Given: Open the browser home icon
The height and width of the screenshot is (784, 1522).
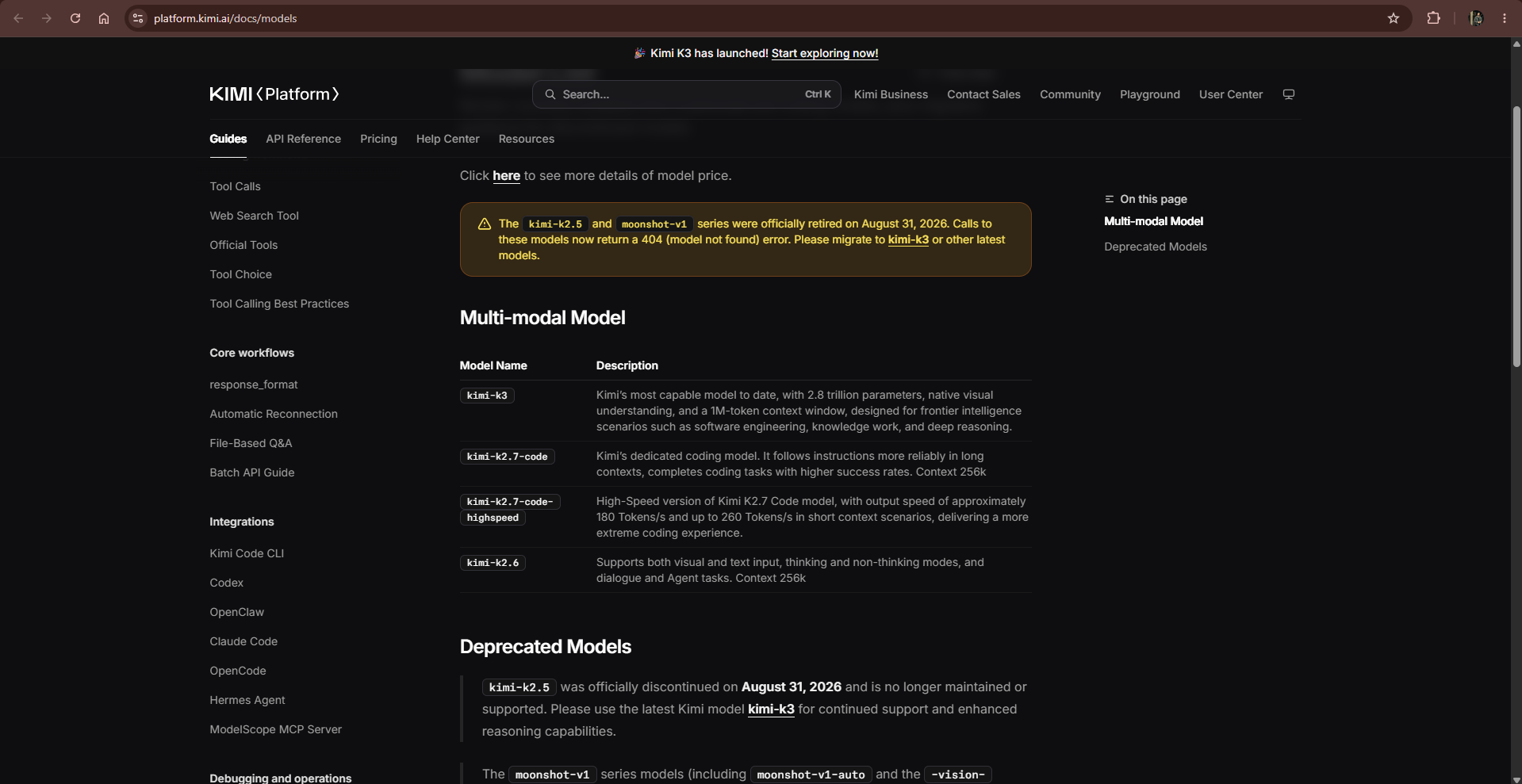Looking at the screenshot, I should (x=104, y=18).
